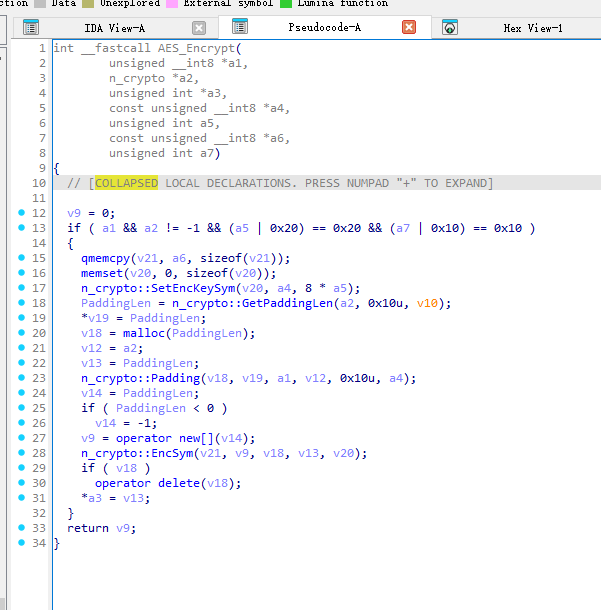Screen dimensions: 601x610
Task: Click 'v14 = -1;' on line 26
Action: pos(126,423)
